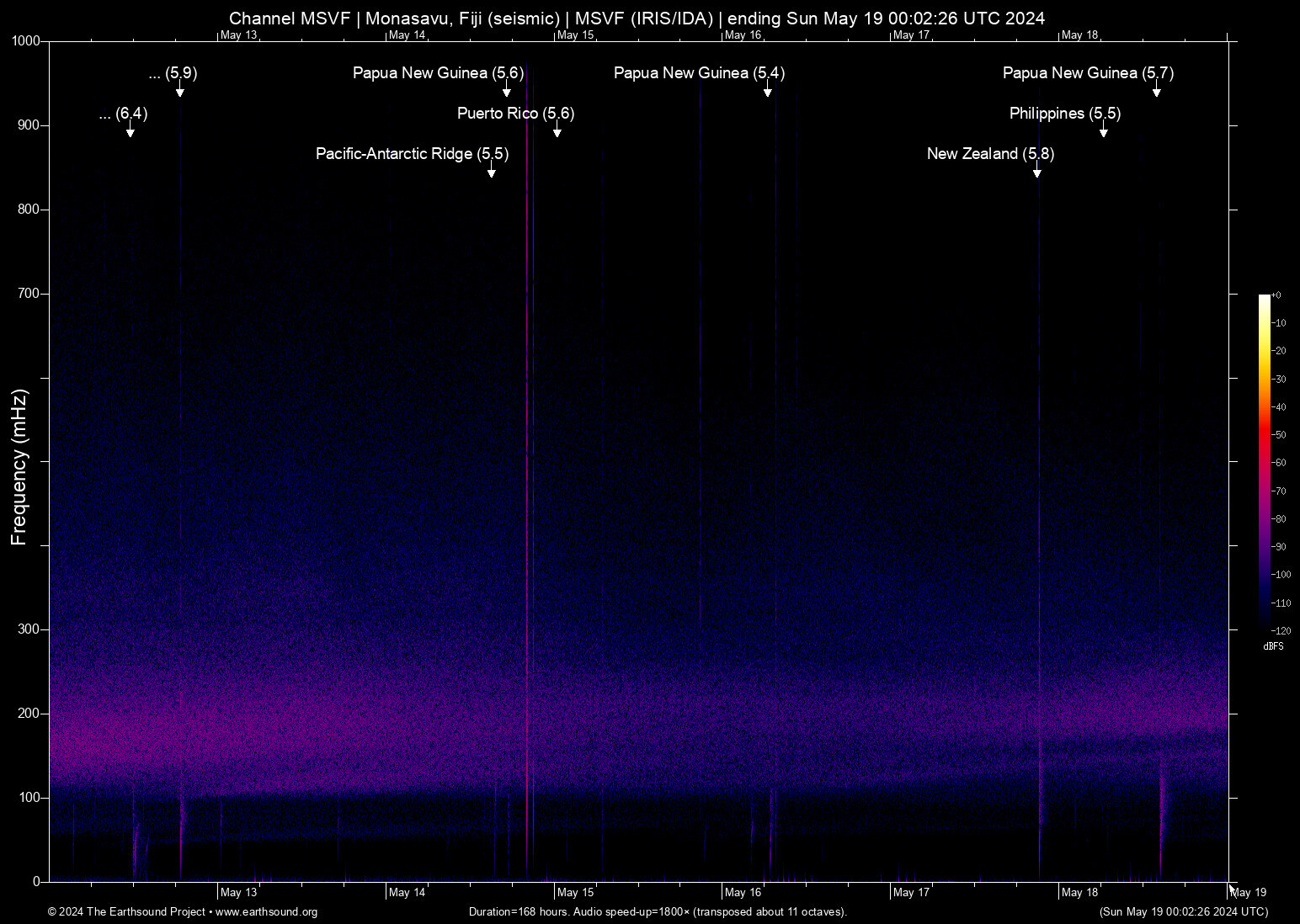Click the arrow marker under the "... (6.4)" label
This screenshot has height=924, width=1300.
[130, 132]
